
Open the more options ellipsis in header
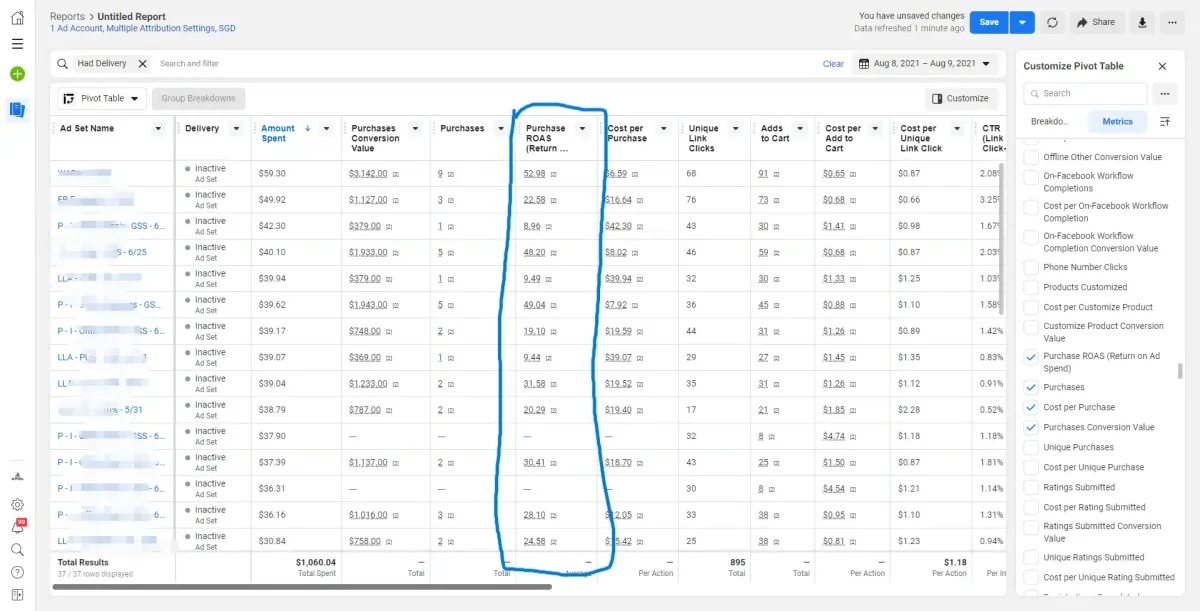tap(1172, 22)
